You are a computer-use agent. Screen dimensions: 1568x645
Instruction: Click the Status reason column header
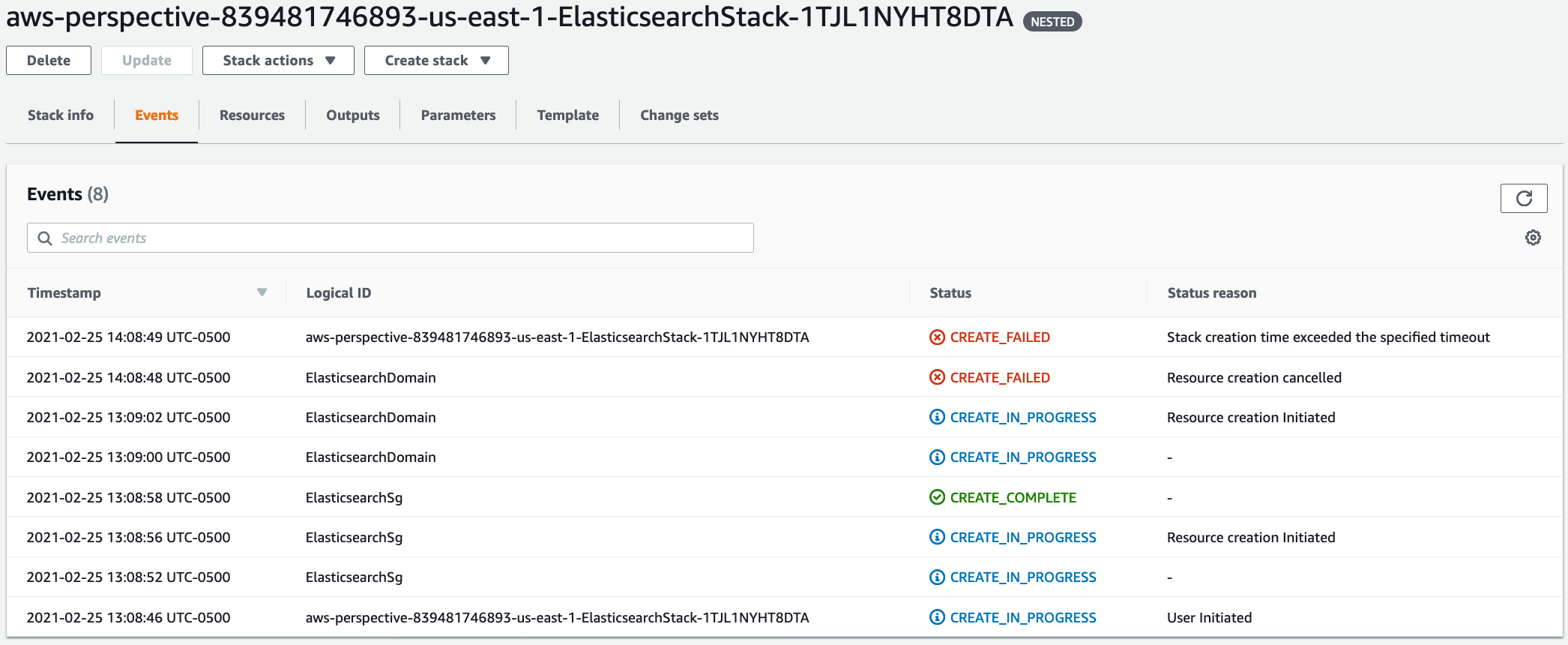[x=1212, y=292]
